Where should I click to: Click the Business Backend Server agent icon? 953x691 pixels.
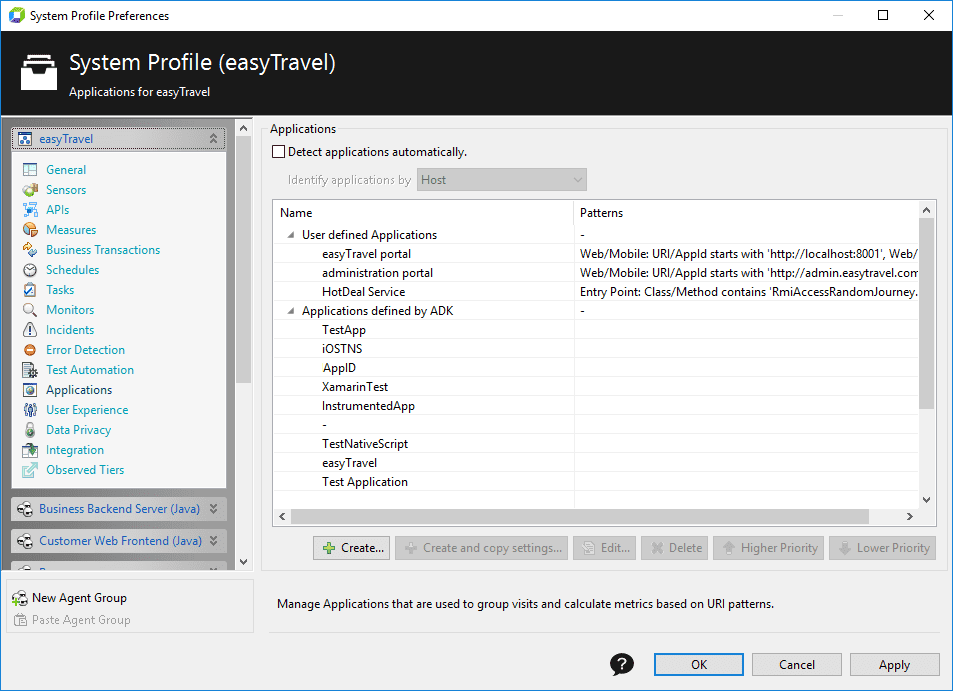(25, 509)
